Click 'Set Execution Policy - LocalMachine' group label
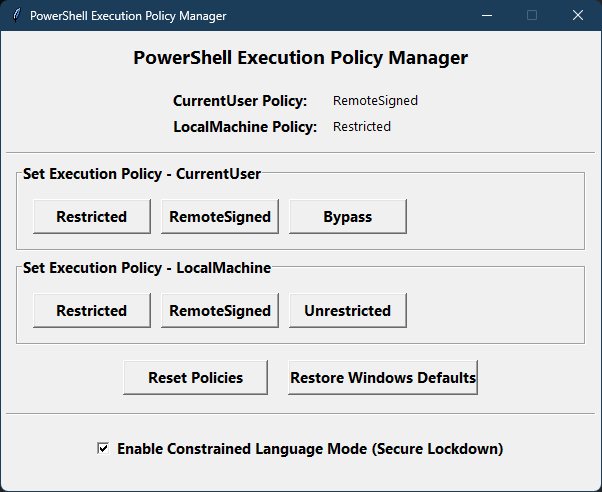The image size is (602, 492). point(147,268)
